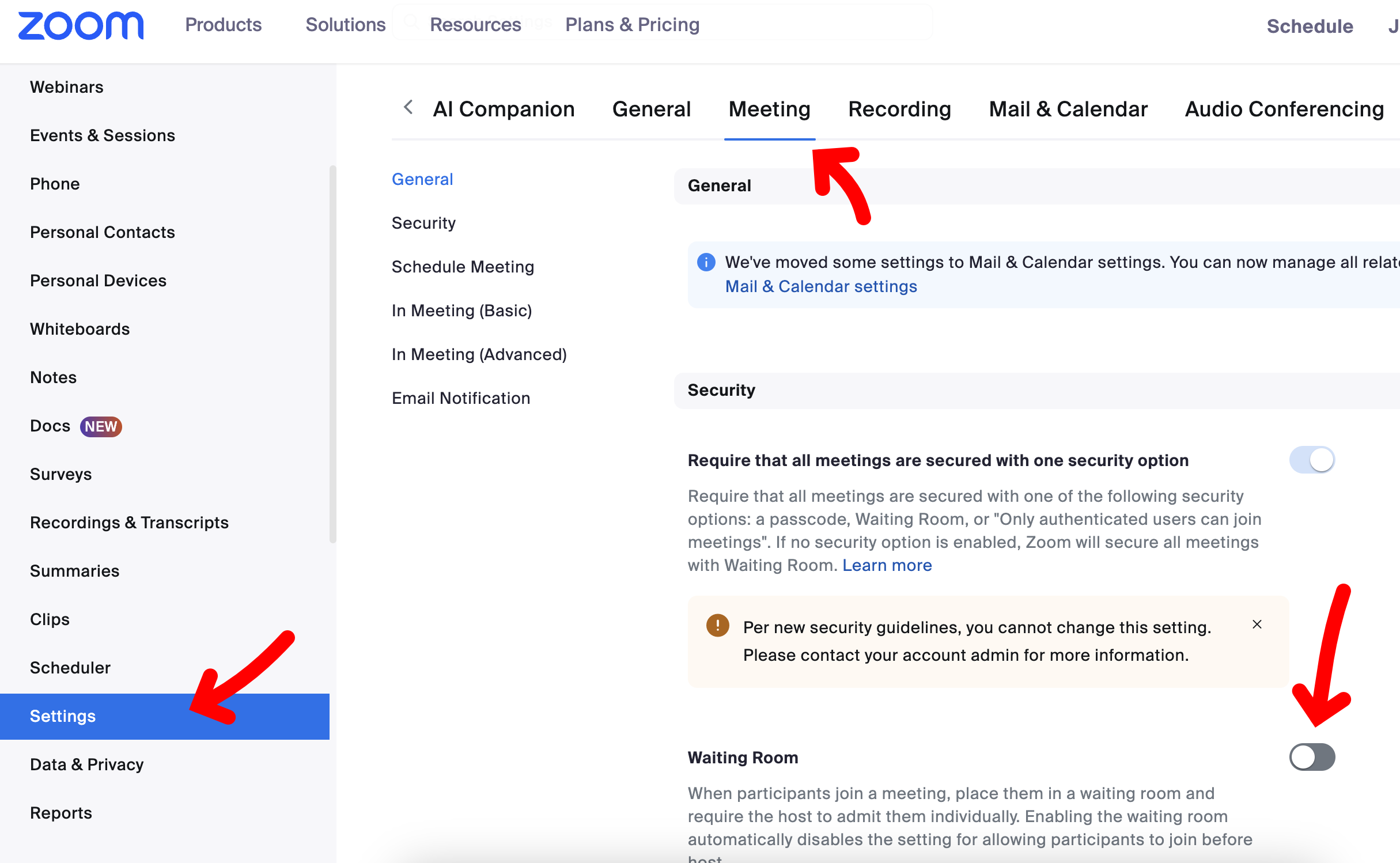1400x863 pixels.
Task: Jump to Schedule Meeting section
Action: [x=463, y=267]
